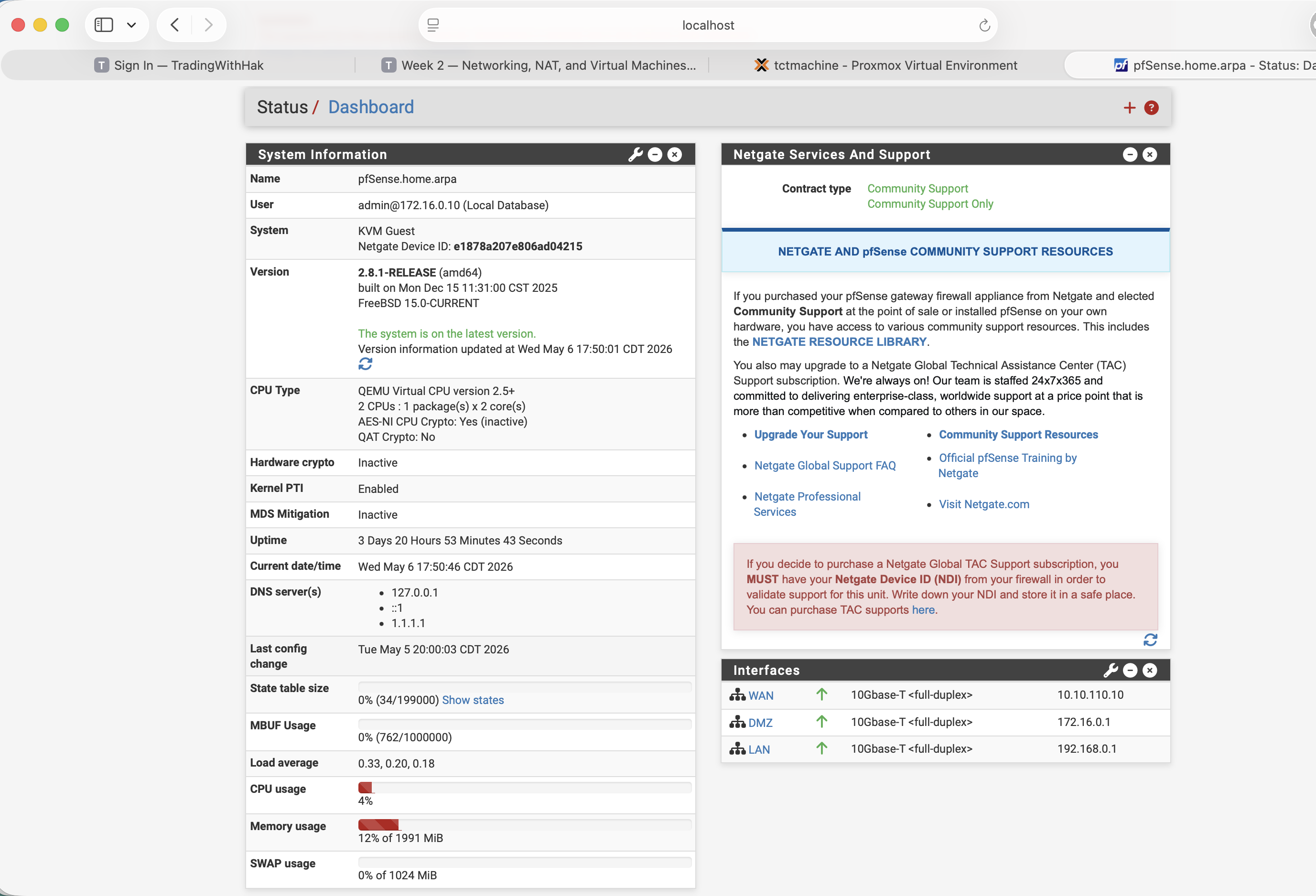Collapse the Interfaces widget
The width and height of the screenshot is (1316, 896).
(x=1130, y=671)
